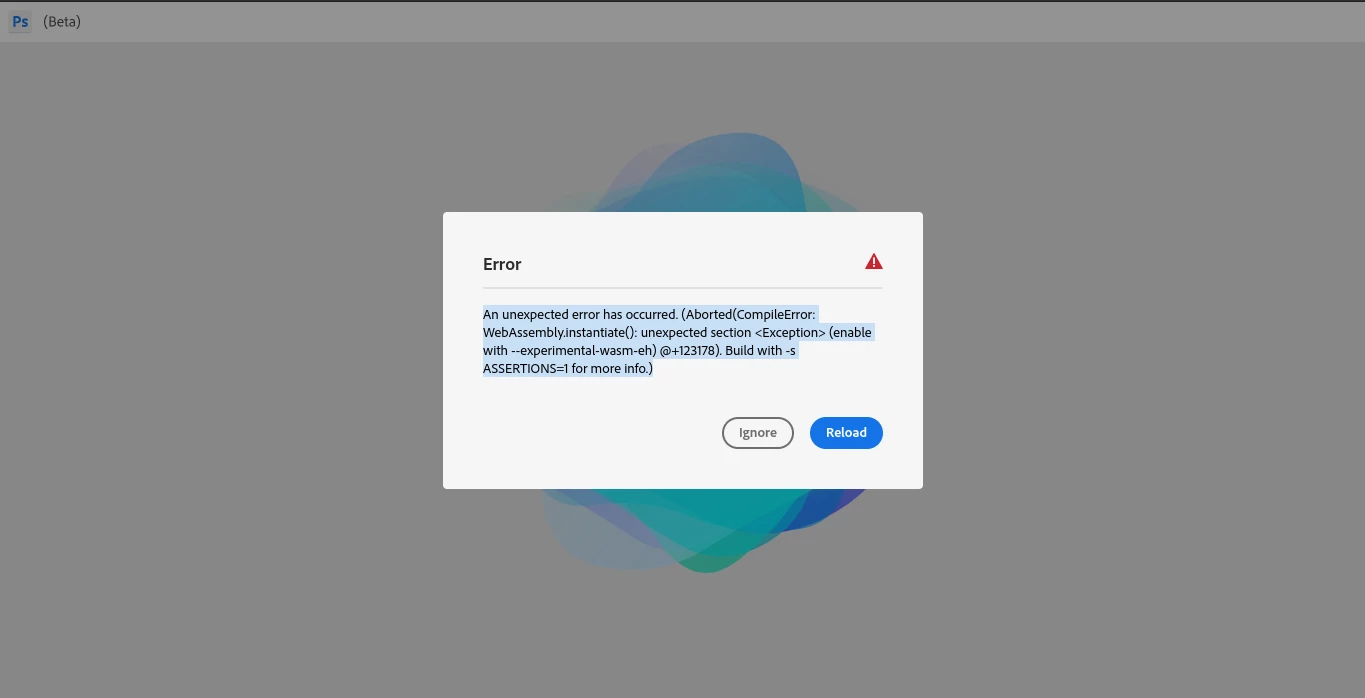Screen dimensions: 1365x698
Task: Dismiss the error with the Ignore button
Action: (x=758, y=433)
